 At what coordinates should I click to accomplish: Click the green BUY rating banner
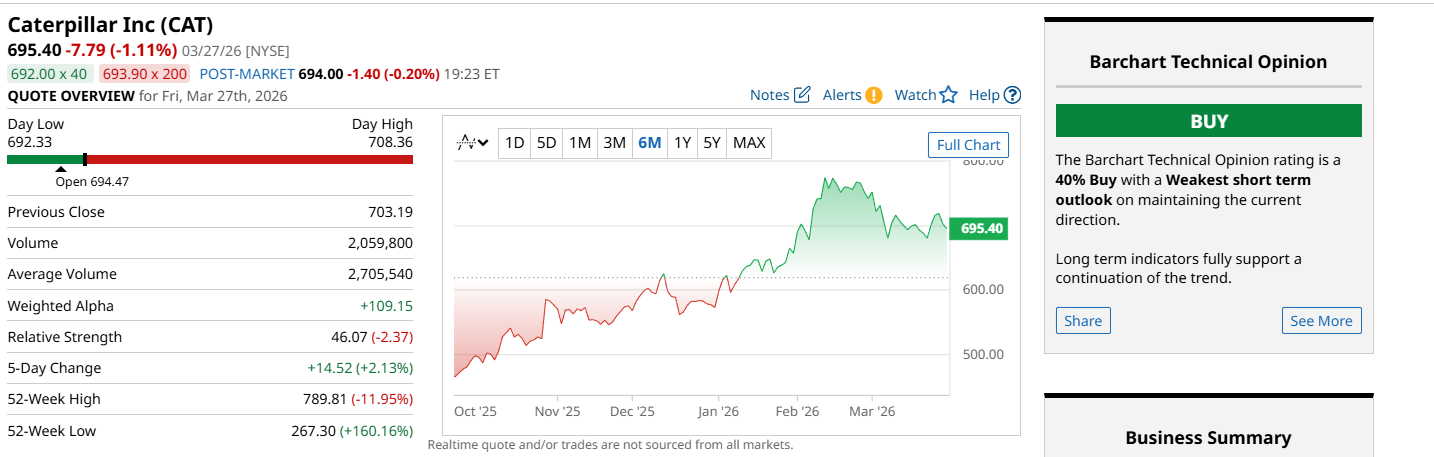(1208, 121)
